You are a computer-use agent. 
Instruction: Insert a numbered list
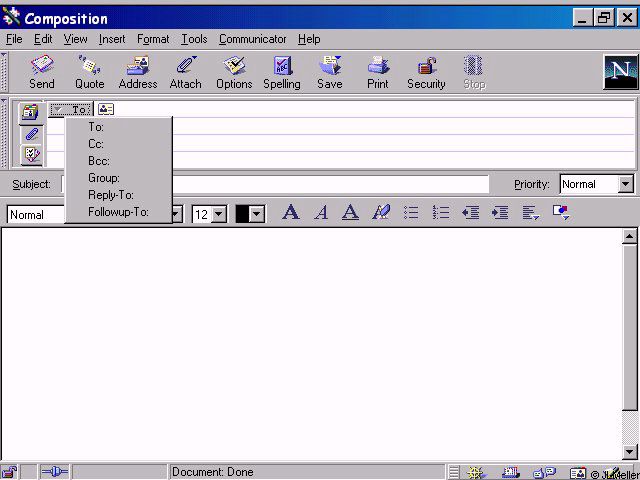(441, 212)
